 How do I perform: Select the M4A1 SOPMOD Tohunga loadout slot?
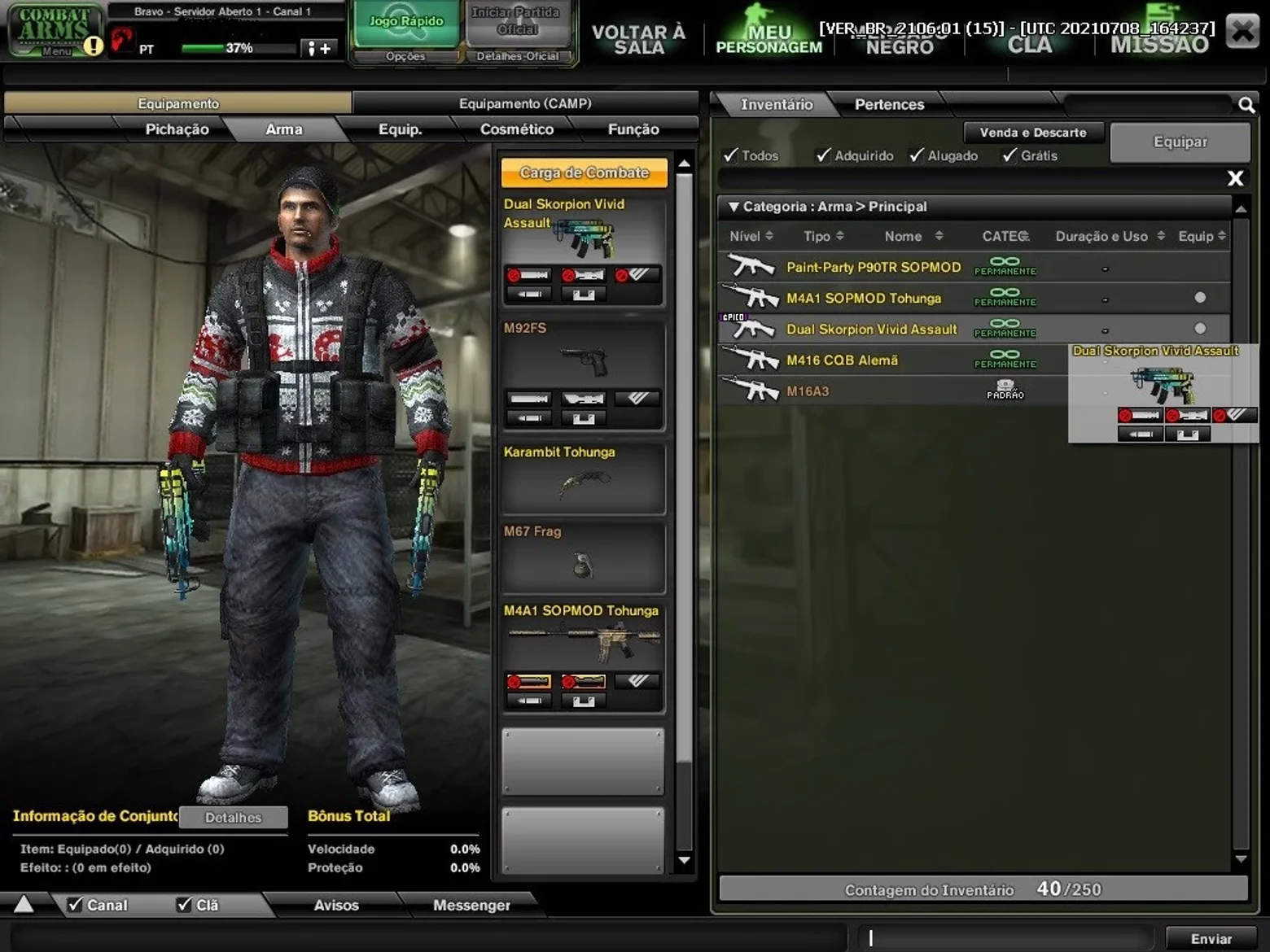(x=583, y=657)
